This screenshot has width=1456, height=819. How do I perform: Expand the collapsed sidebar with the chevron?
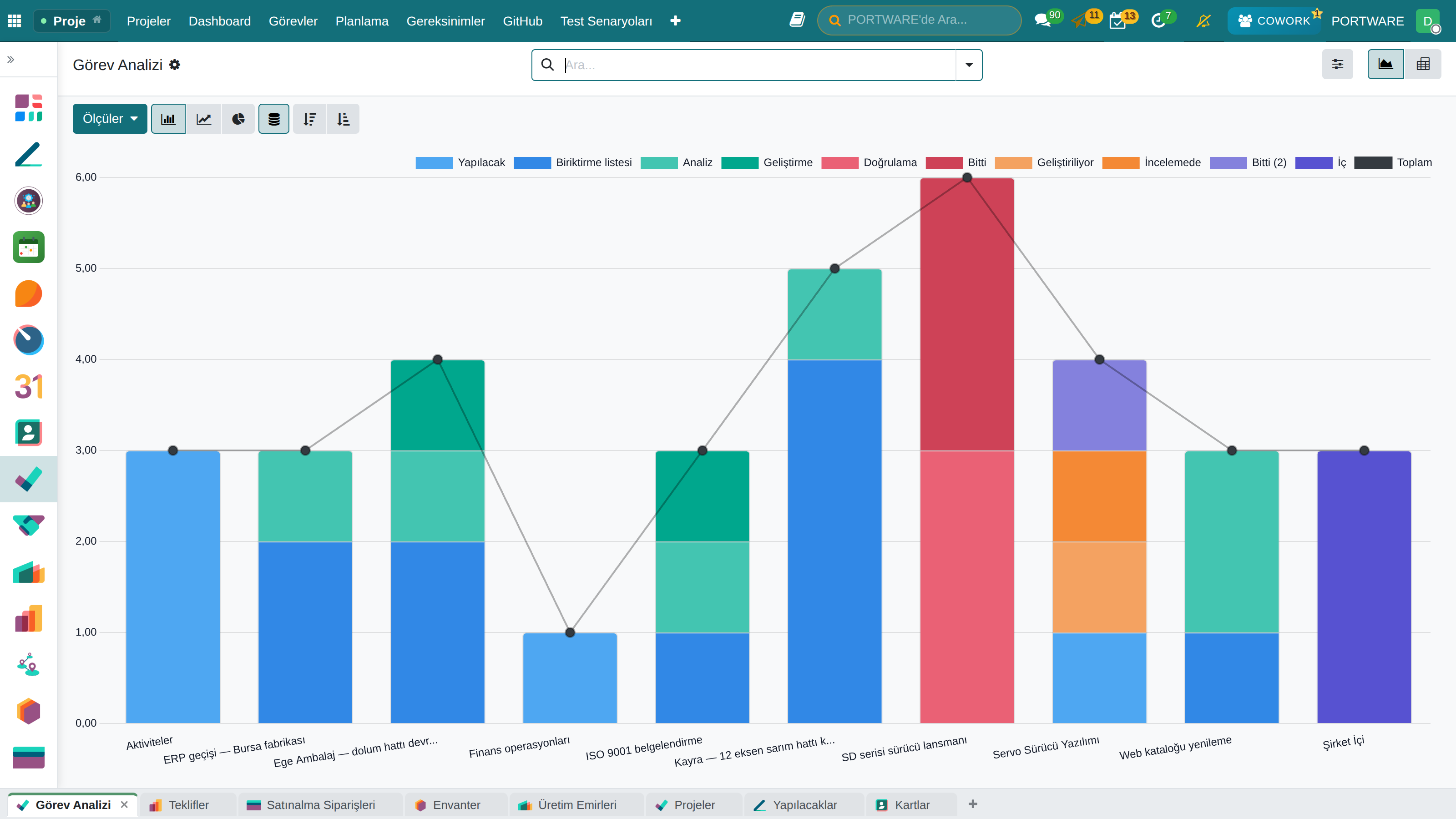point(11,59)
